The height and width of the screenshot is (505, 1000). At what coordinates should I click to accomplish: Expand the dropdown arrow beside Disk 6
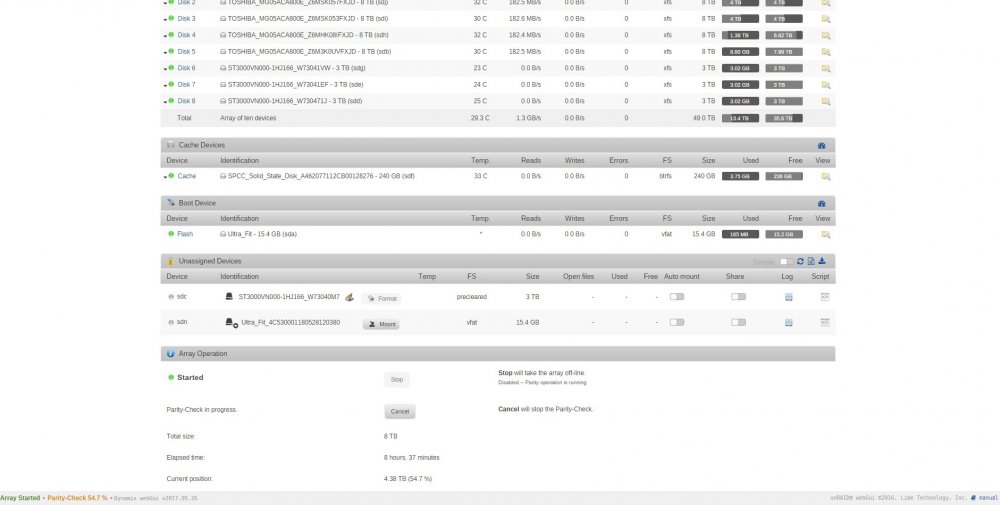[x=165, y=69]
